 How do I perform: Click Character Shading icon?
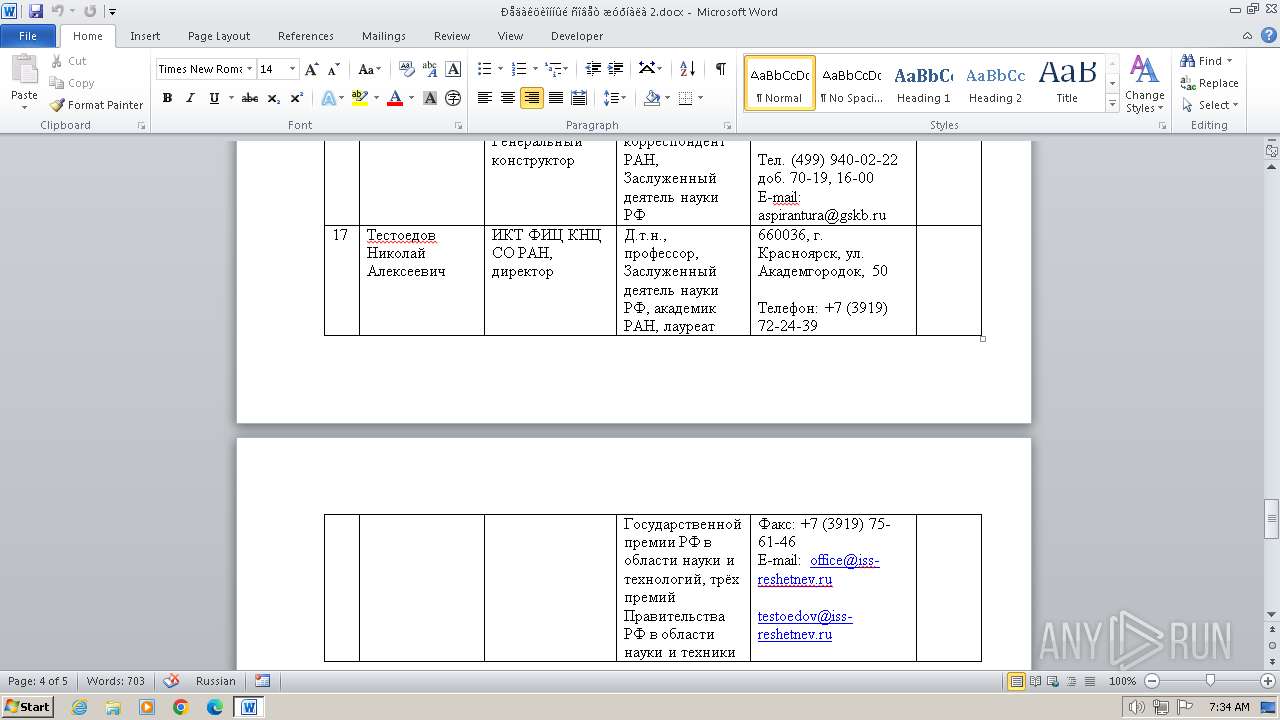pyautogui.click(x=430, y=98)
